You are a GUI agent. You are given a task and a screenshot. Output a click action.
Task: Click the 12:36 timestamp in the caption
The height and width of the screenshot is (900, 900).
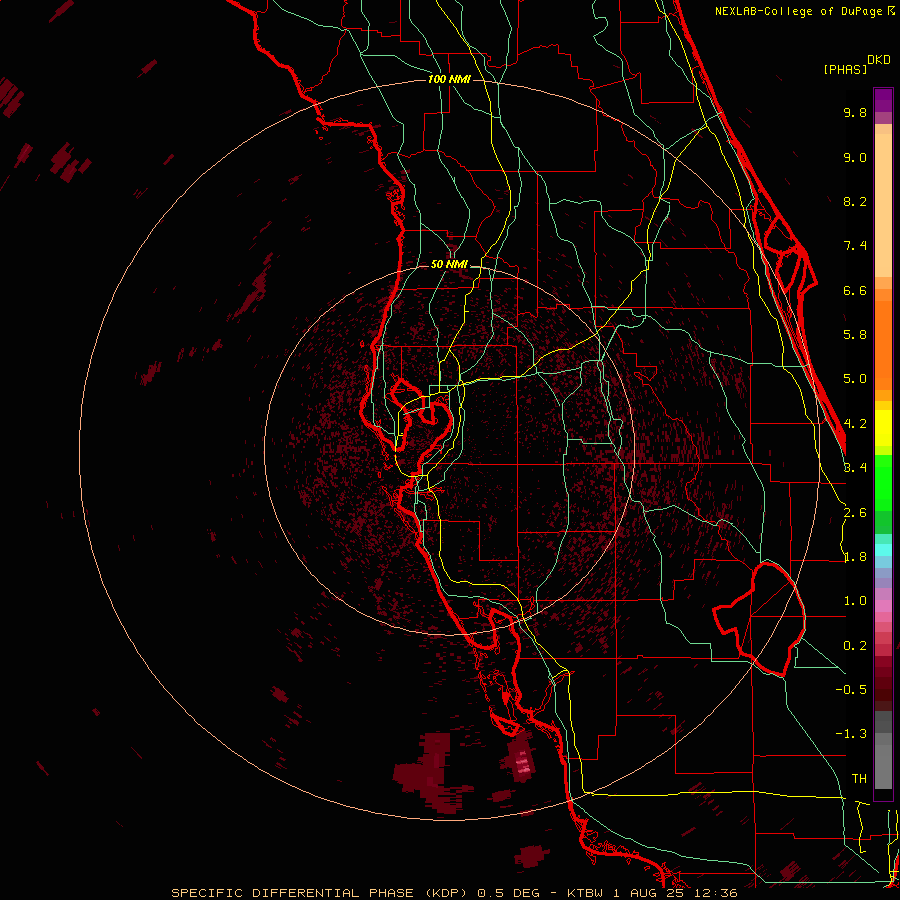click(716, 893)
